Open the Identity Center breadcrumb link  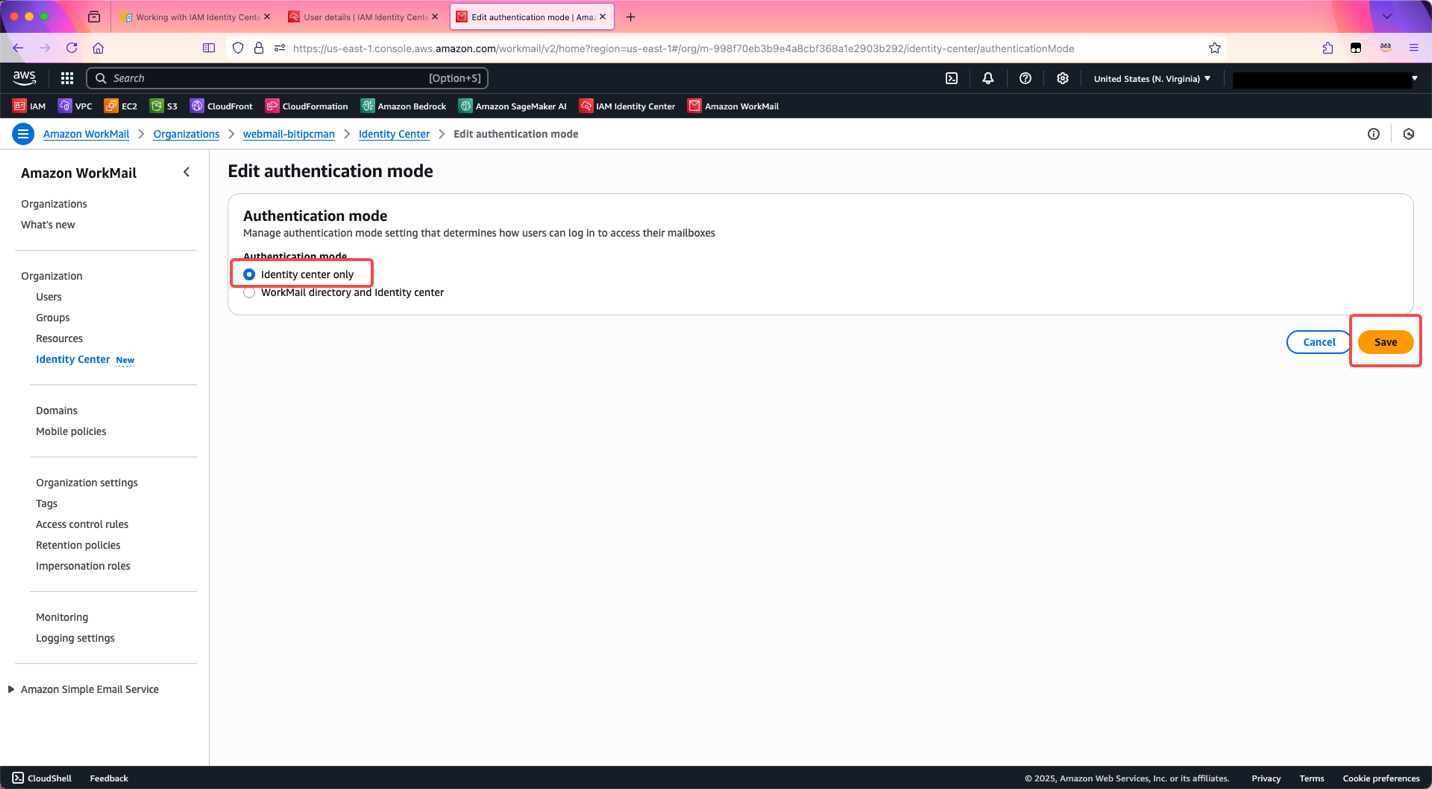click(394, 134)
